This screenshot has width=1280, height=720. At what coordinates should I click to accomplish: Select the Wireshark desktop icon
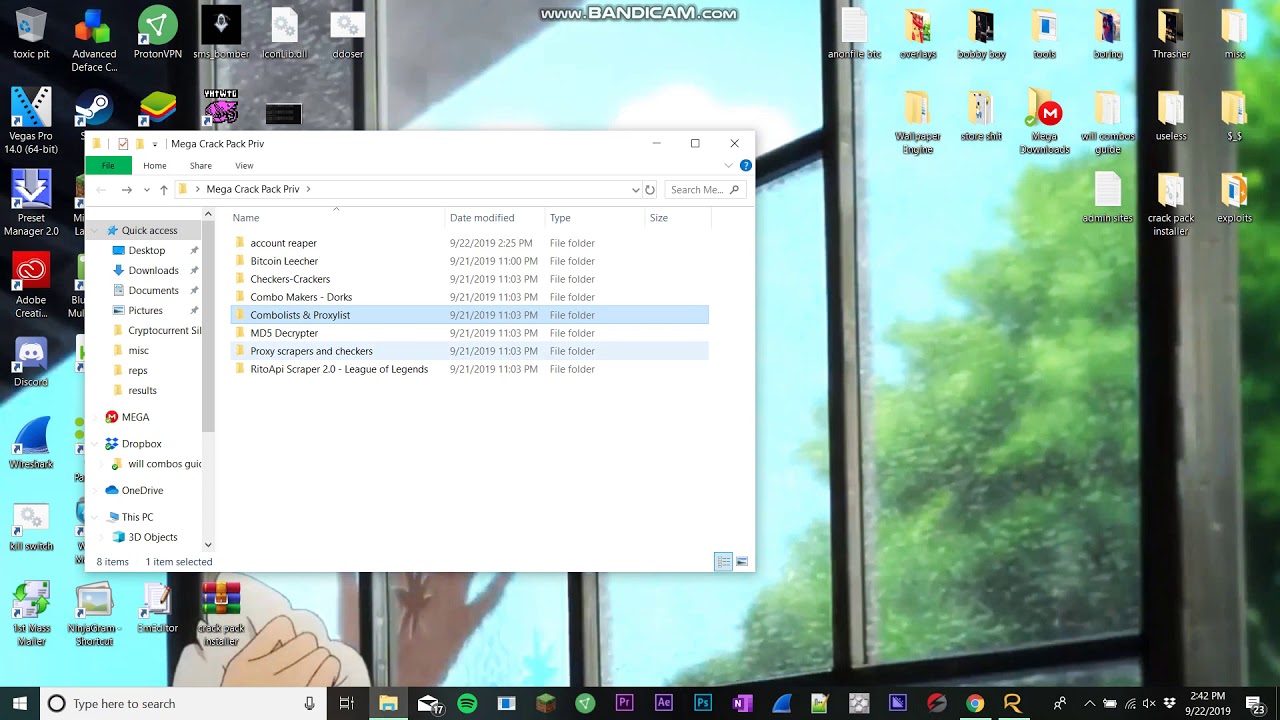31,444
